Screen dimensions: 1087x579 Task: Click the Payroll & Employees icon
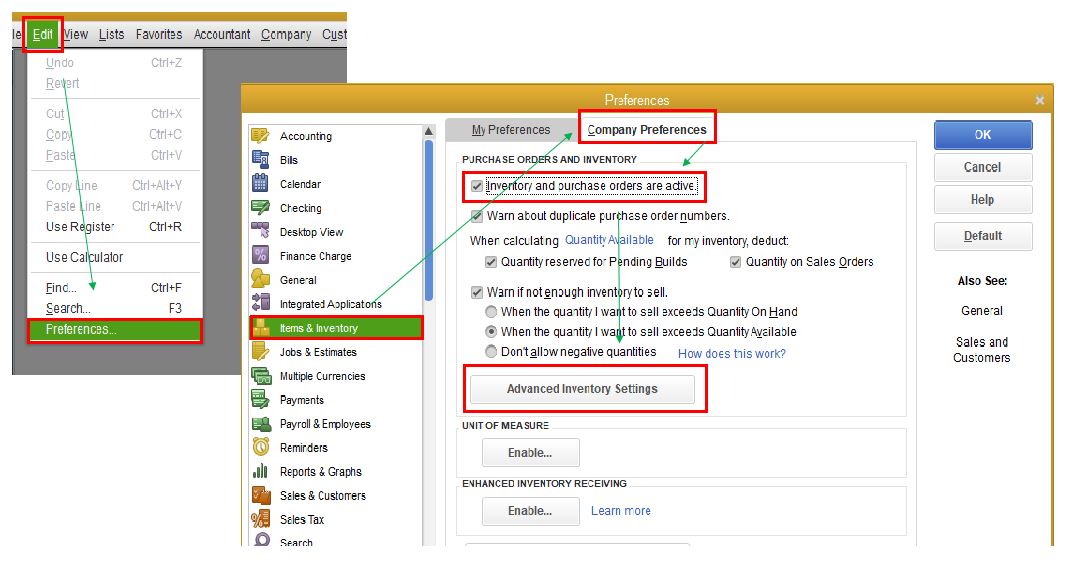(261, 424)
